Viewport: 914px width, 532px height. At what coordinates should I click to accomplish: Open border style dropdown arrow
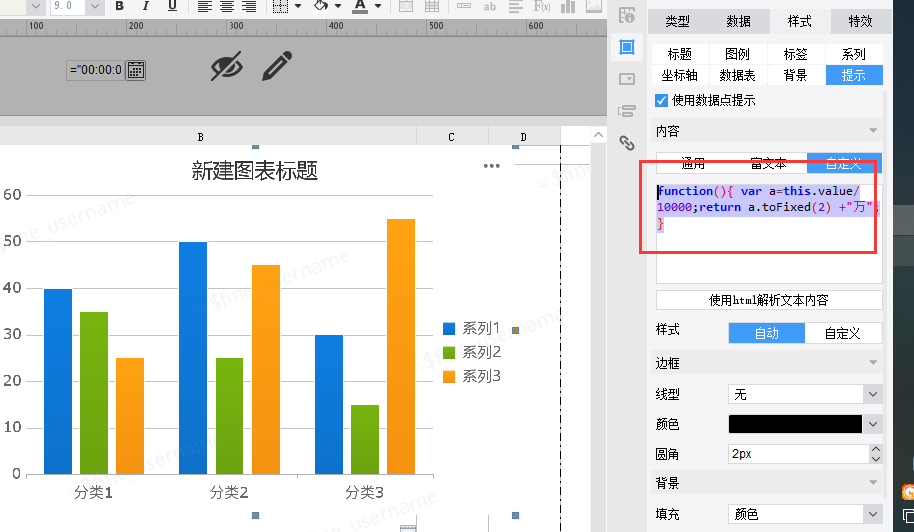pos(298,6)
